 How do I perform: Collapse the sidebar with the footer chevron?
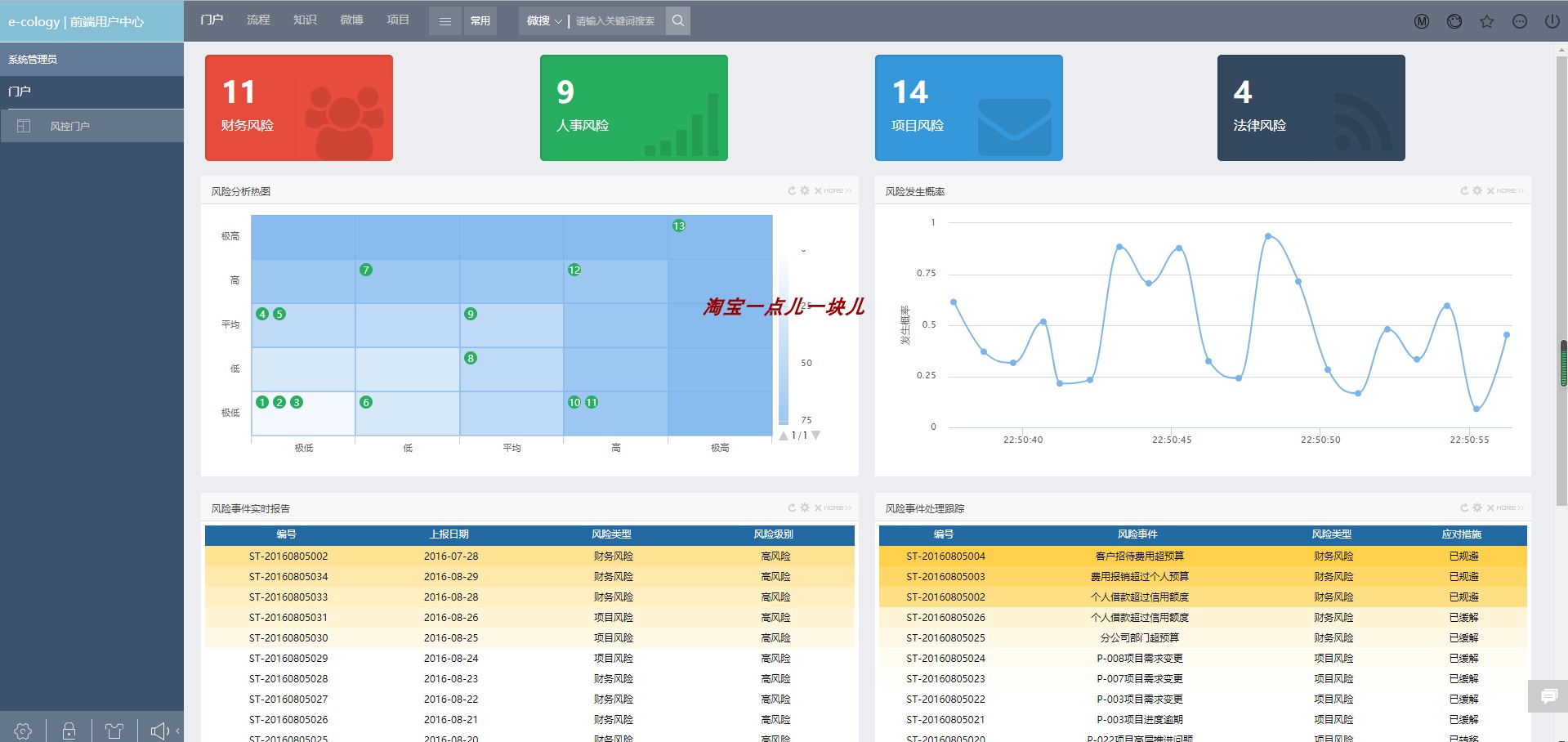(x=177, y=731)
